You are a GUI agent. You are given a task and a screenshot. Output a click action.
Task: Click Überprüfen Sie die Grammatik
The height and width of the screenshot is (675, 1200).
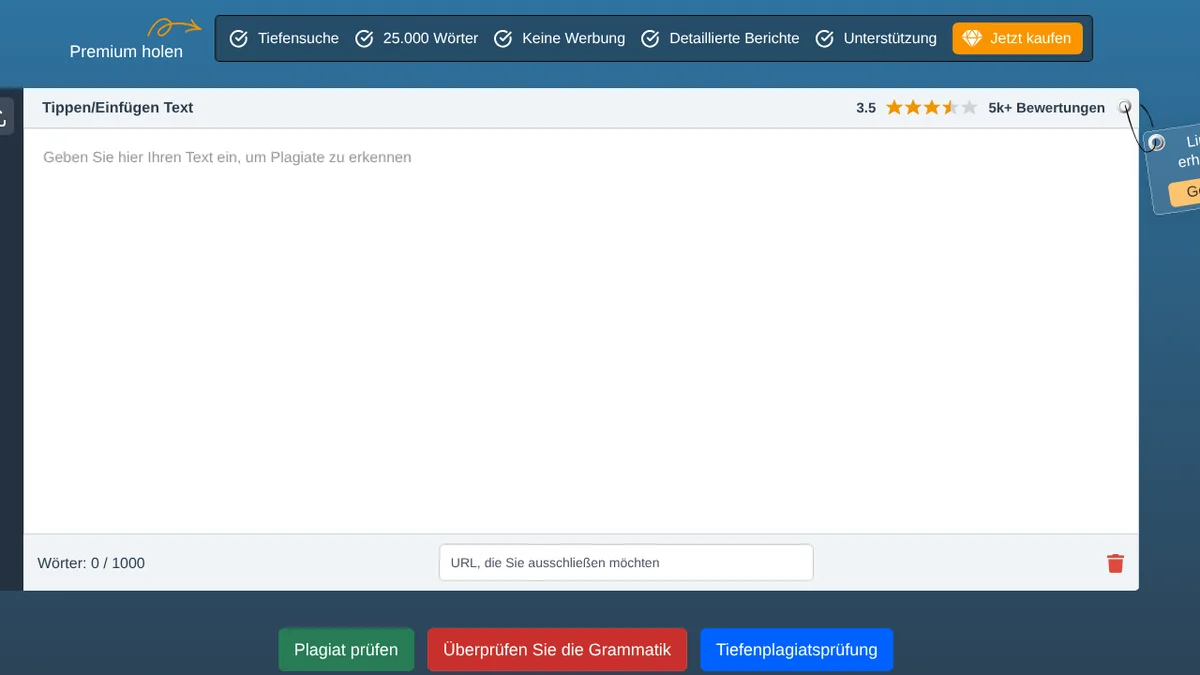click(x=557, y=650)
